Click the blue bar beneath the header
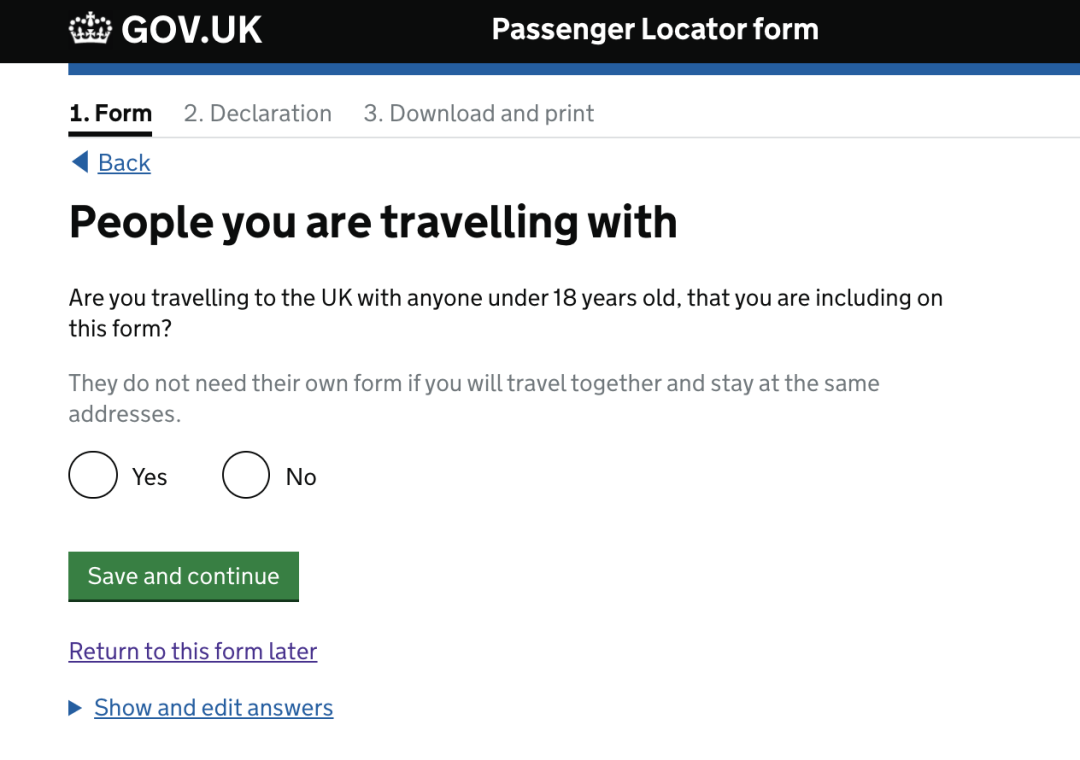Image resolution: width=1080 pixels, height=760 pixels. (x=574, y=69)
